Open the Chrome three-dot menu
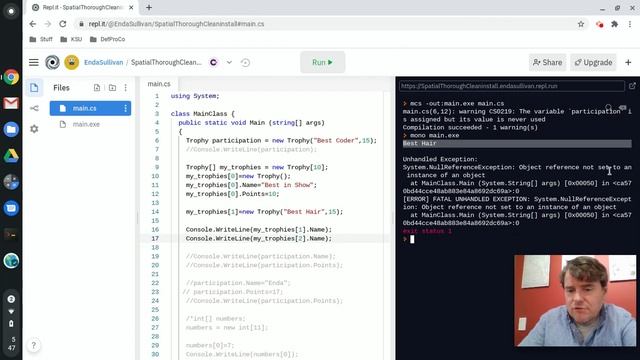Screen dimensions: 640x360 (x=630, y=24)
